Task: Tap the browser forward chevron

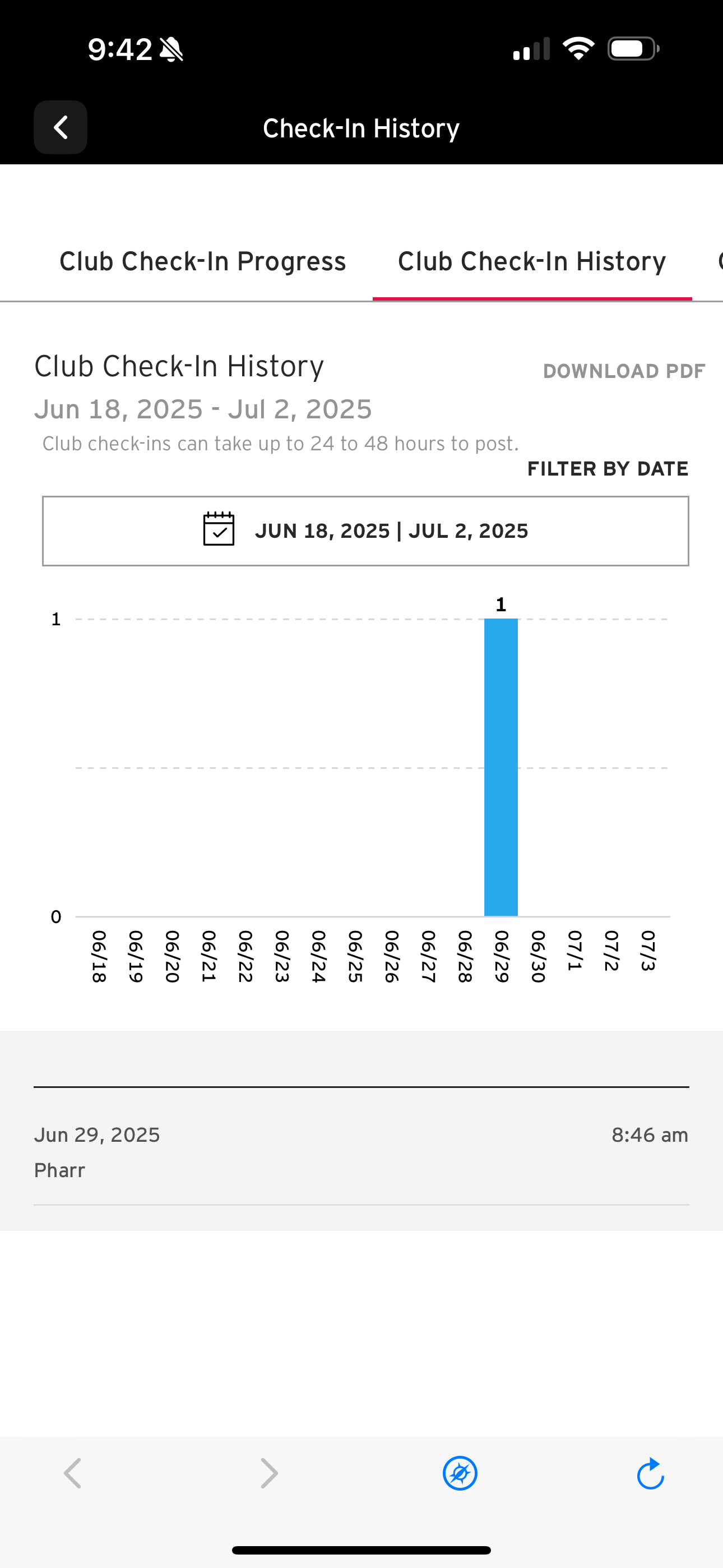Action: (269, 1473)
